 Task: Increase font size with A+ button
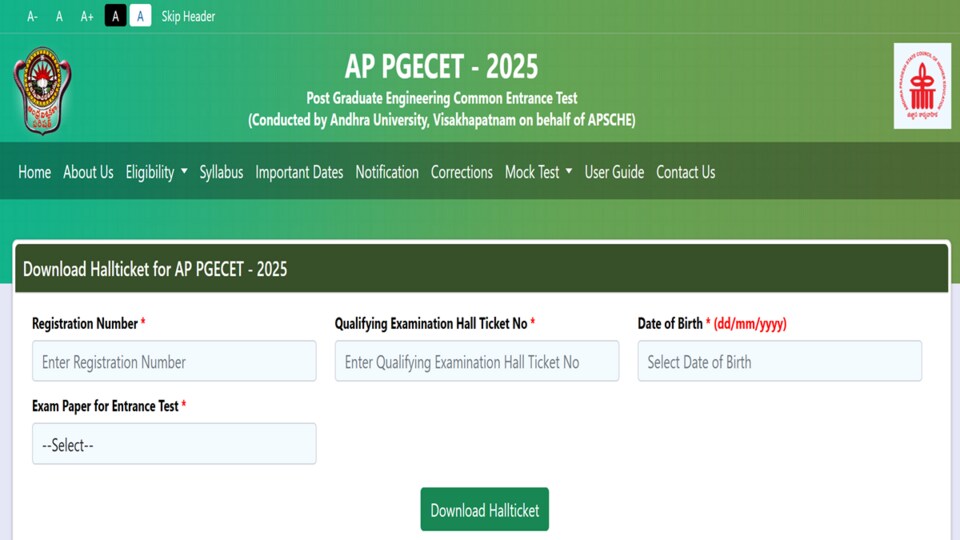(x=87, y=17)
